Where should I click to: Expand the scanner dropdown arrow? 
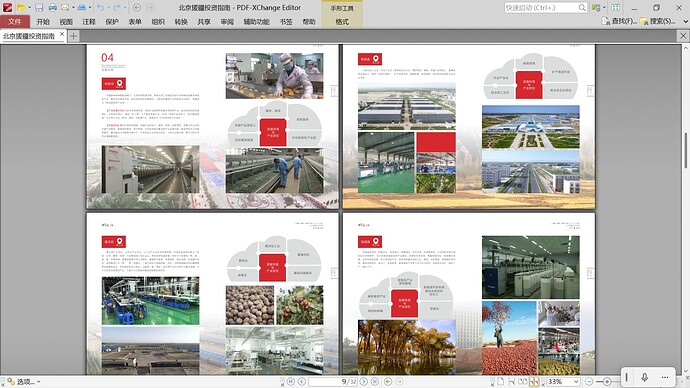90,7
